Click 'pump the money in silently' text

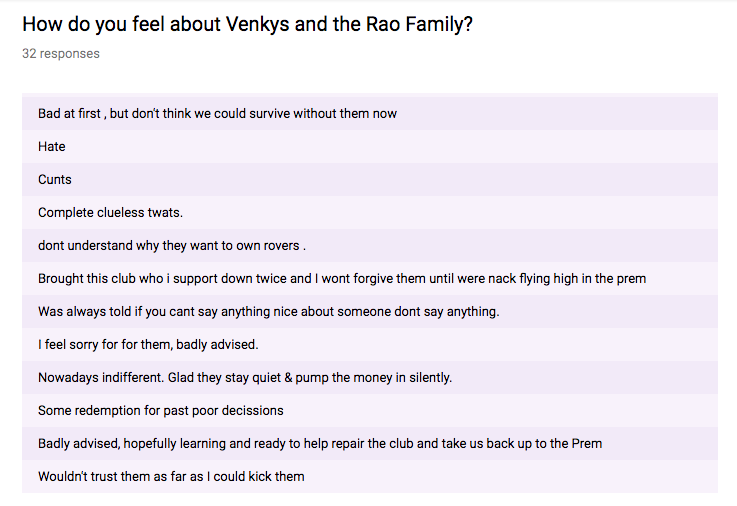tap(373, 378)
